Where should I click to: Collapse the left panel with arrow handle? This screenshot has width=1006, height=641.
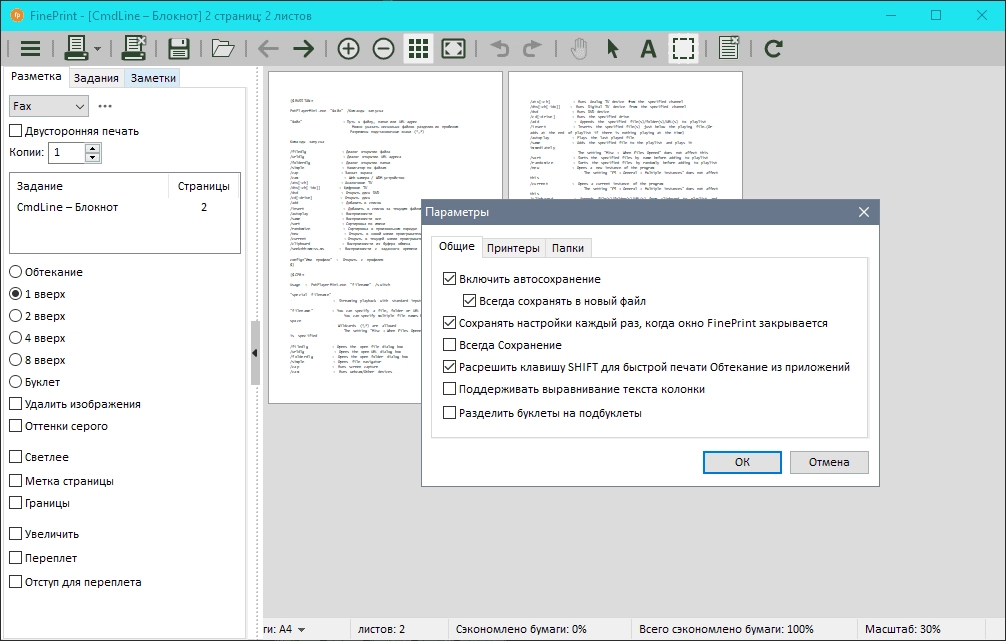coord(255,353)
